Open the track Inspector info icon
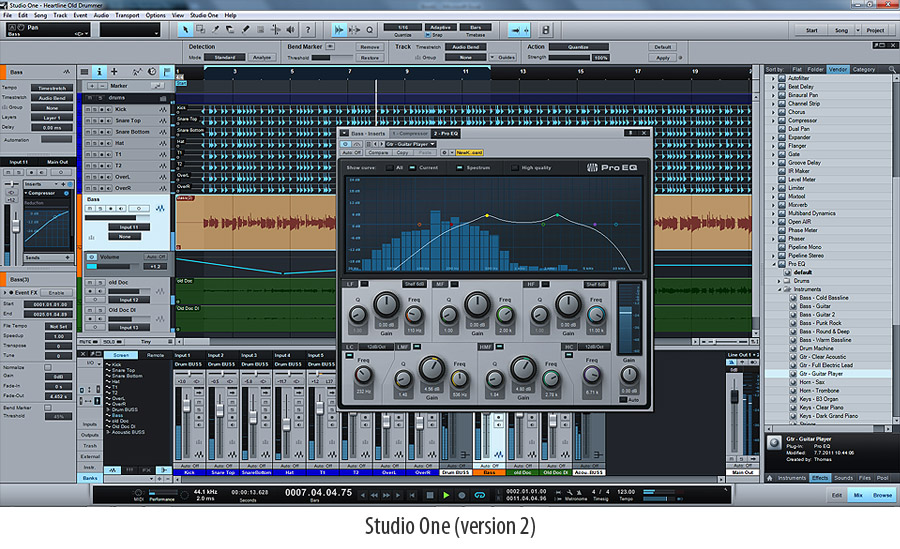 [x=99, y=72]
